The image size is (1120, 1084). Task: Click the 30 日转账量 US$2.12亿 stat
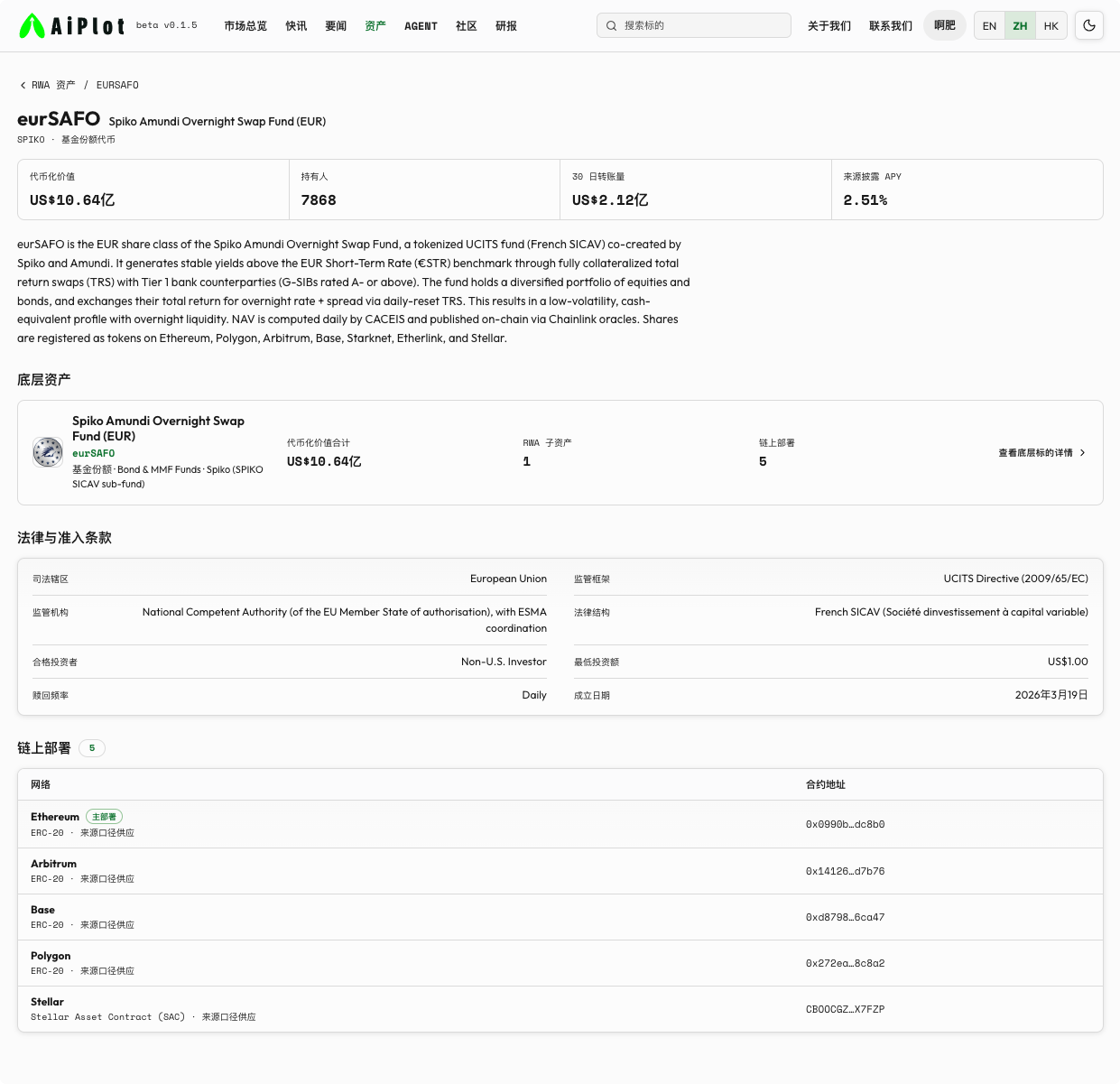tap(696, 190)
